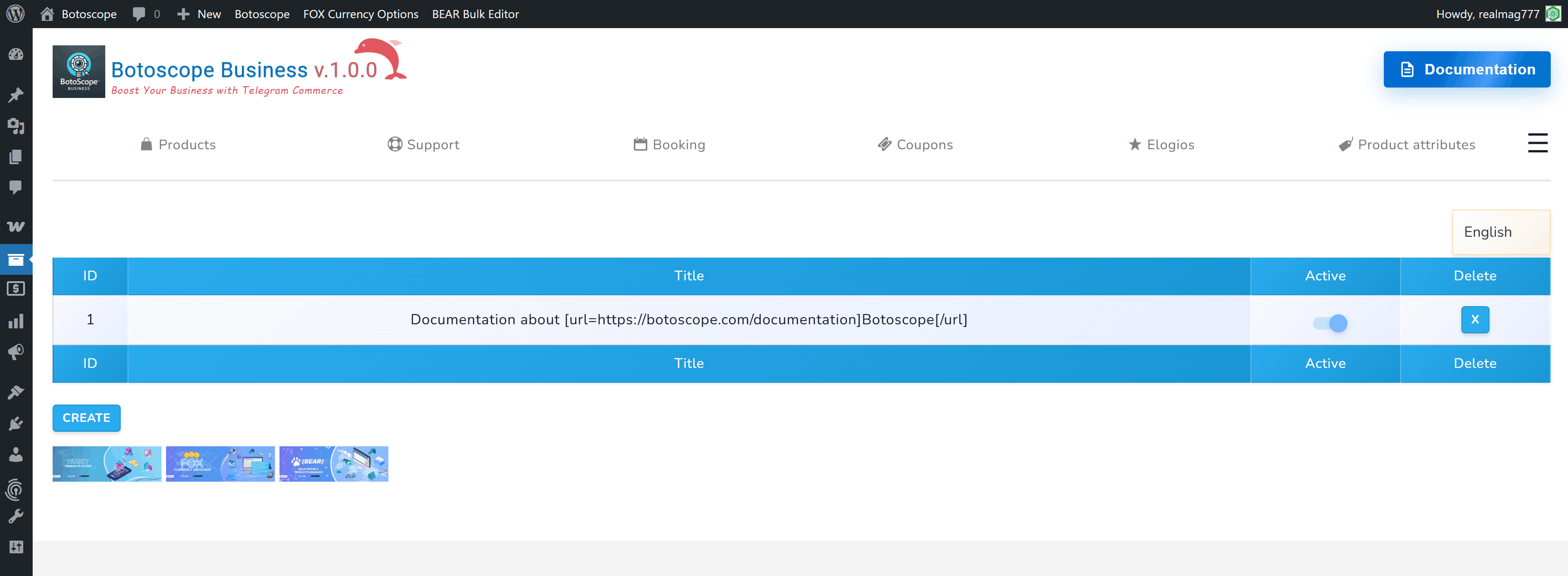Switch to the Products tab

click(x=178, y=145)
